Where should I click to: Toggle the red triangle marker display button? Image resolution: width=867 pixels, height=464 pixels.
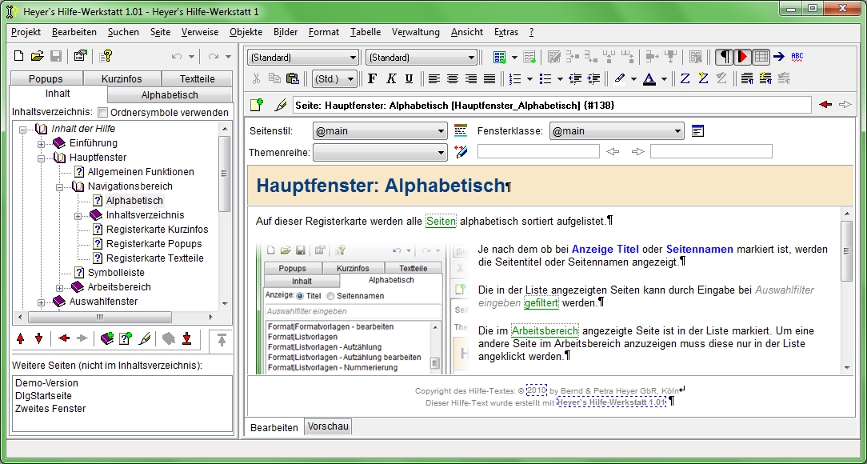point(743,56)
